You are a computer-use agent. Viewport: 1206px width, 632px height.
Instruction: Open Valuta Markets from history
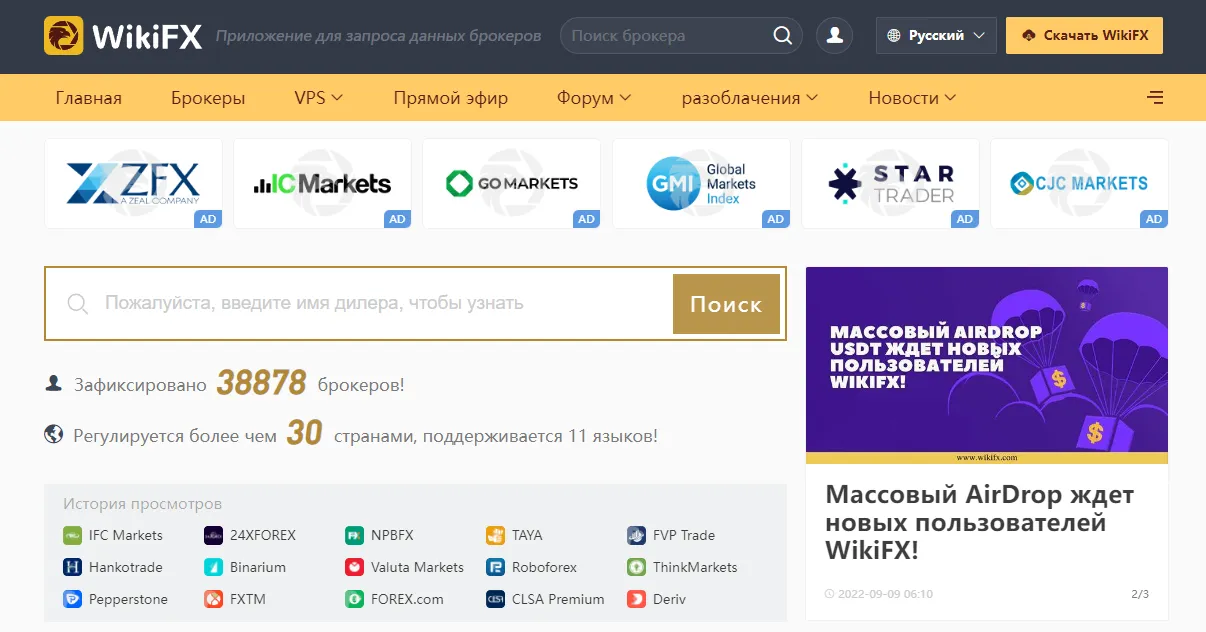(x=405, y=567)
